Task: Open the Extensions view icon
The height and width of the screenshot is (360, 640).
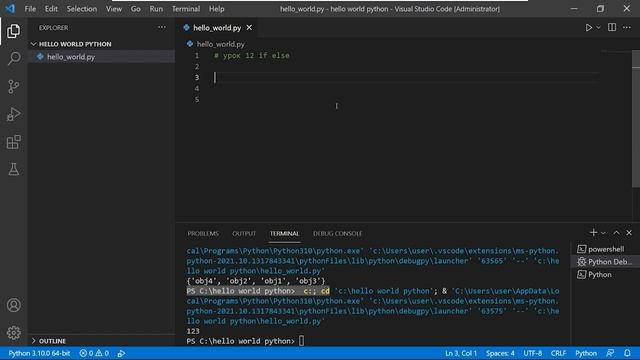Action: pyautogui.click(x=13, y=142)
